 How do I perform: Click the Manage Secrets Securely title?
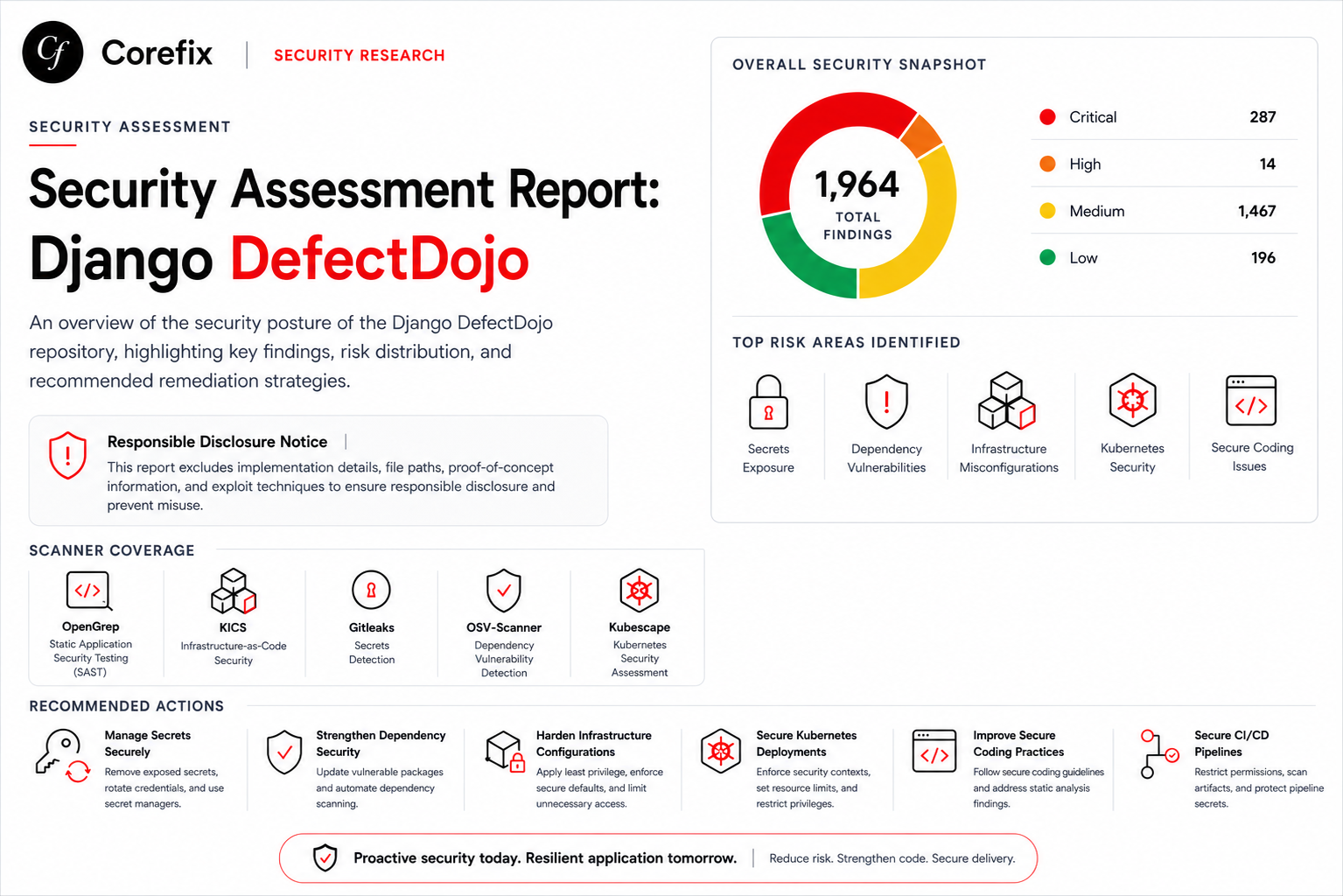147,744
